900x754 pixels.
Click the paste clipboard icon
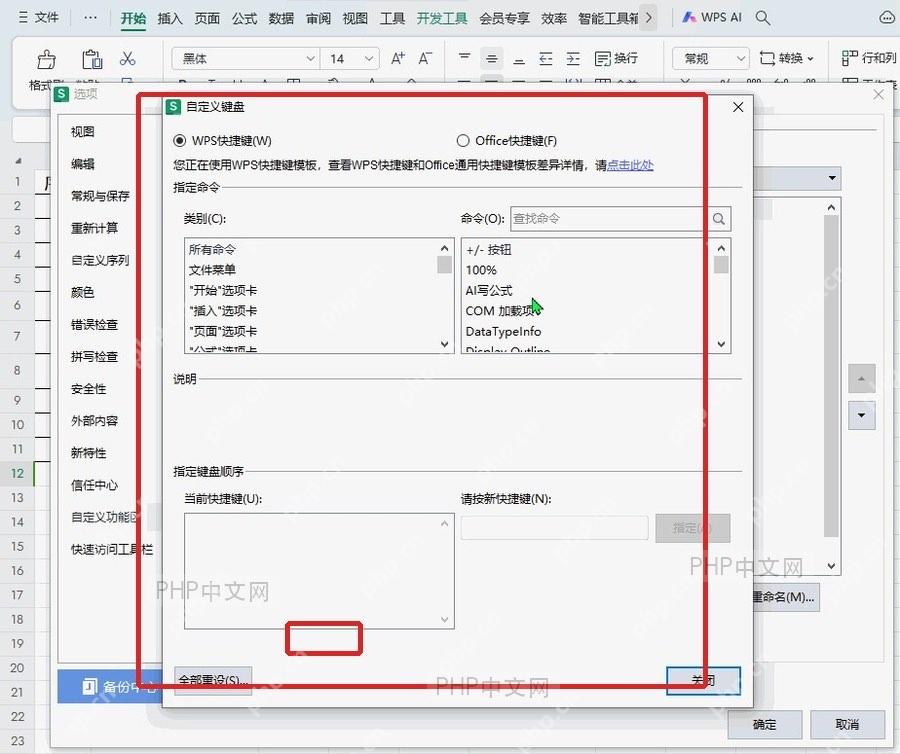pos(92,59)
